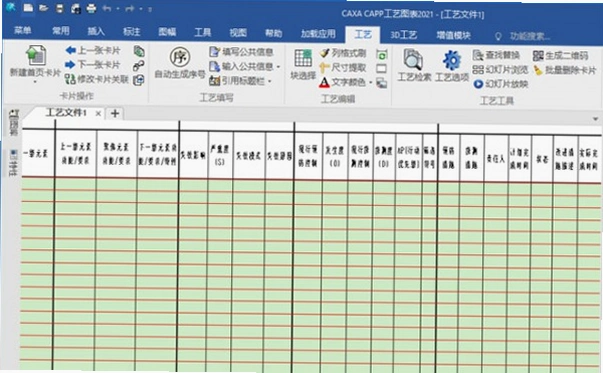The height and width of the screenshot is (373, 603).
Task: Click the 自动生成序号 icon
Action: pyautogui.click(x=180, y=57)
